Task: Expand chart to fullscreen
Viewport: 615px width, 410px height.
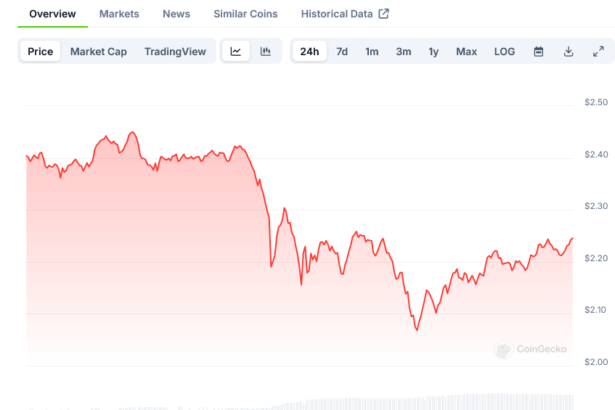Action: point(598,52)
